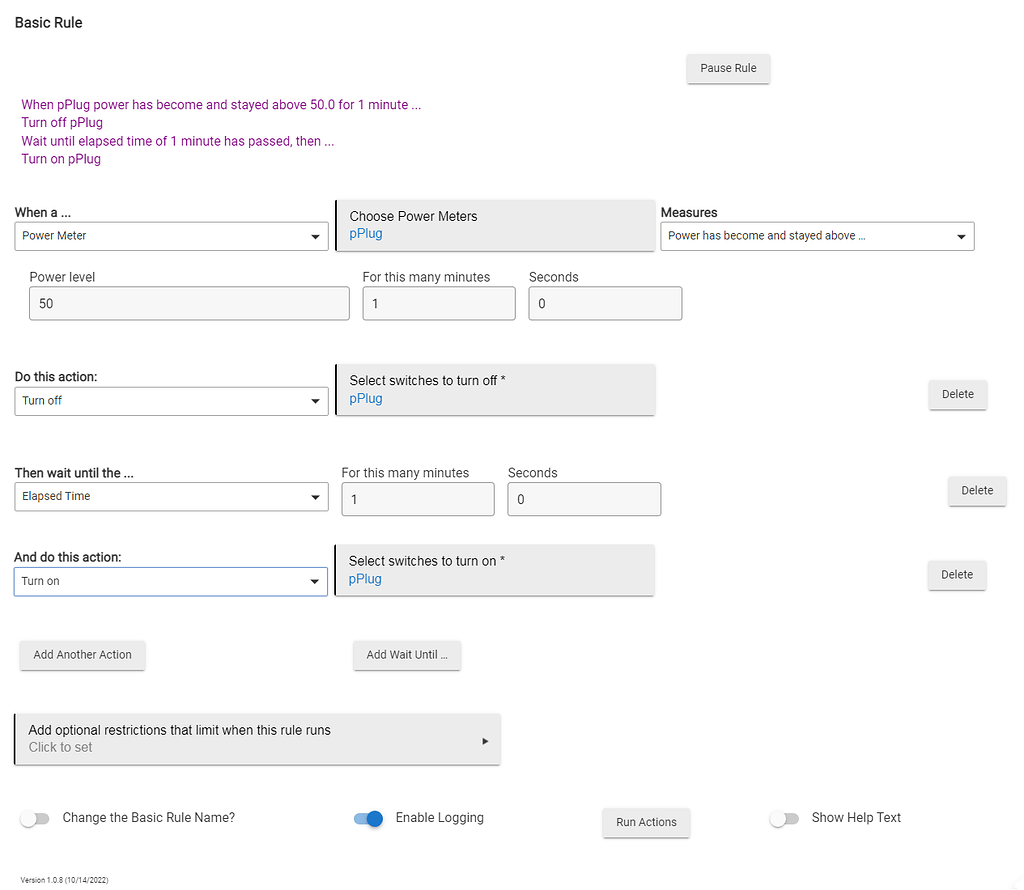Open the 'Do this action' Turn off dropdown
This screenshot has width=1024, height=890.
click(171, 401)
